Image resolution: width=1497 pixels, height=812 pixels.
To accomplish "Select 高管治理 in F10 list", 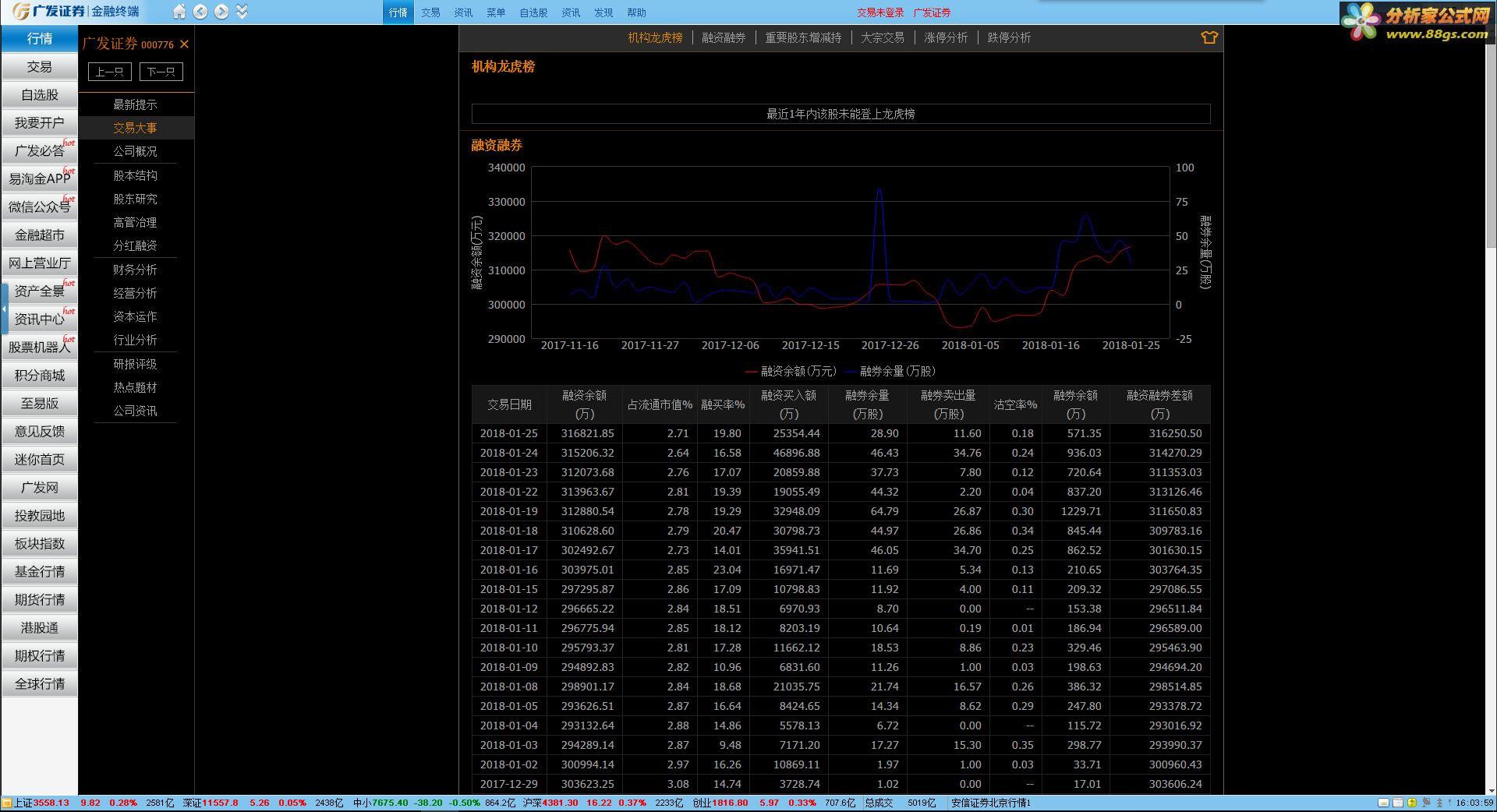I will click(135, 222).
